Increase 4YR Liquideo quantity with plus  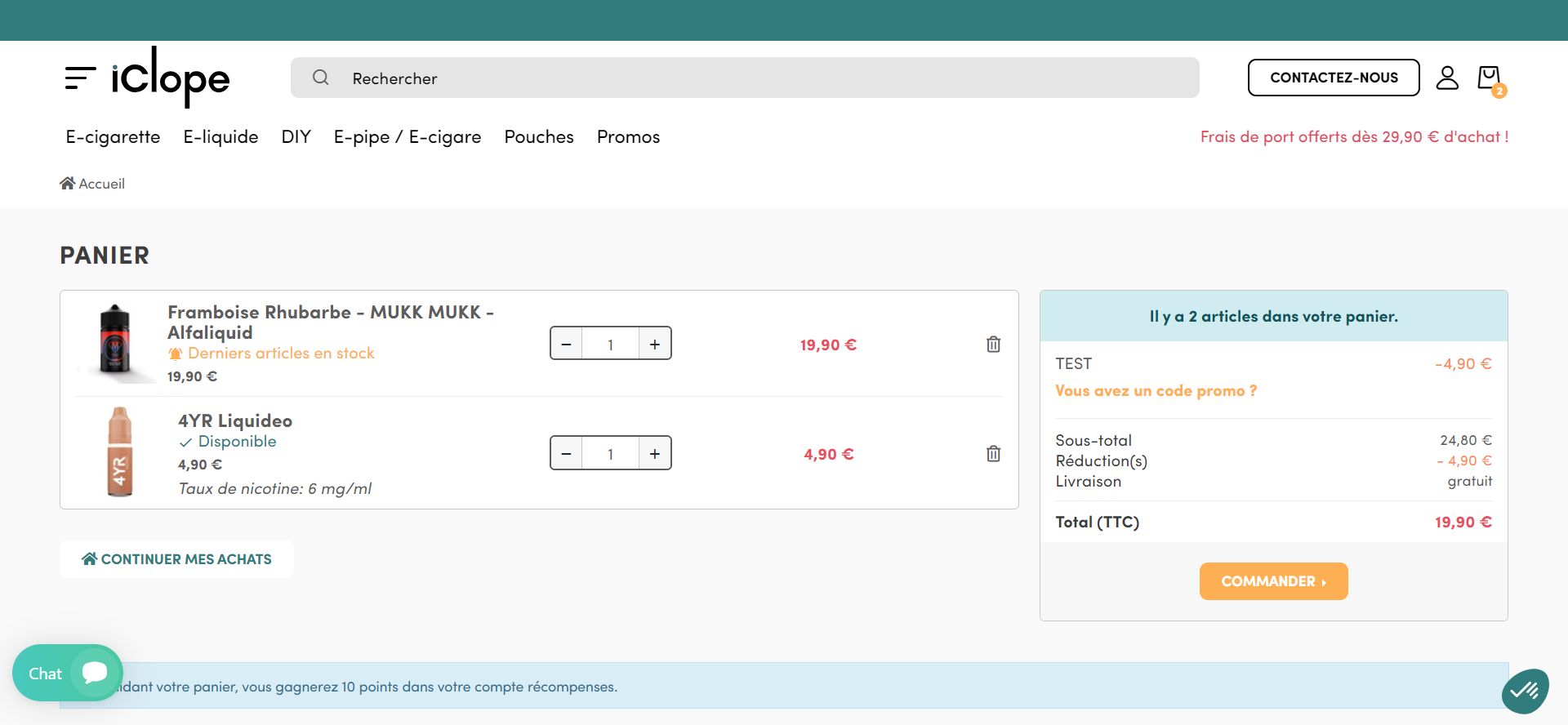pyautogui.click(x=655, y=453)
